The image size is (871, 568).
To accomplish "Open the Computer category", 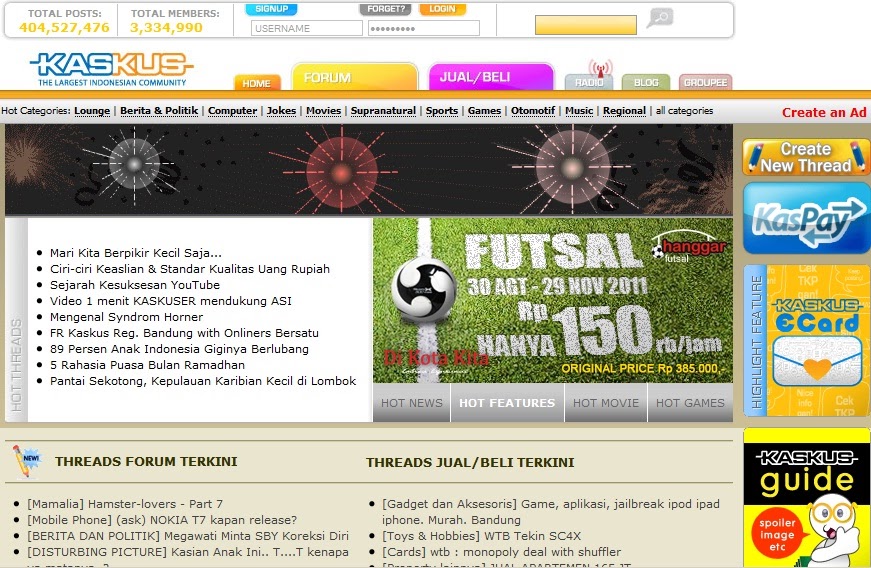I will click(x=232, y=111).
